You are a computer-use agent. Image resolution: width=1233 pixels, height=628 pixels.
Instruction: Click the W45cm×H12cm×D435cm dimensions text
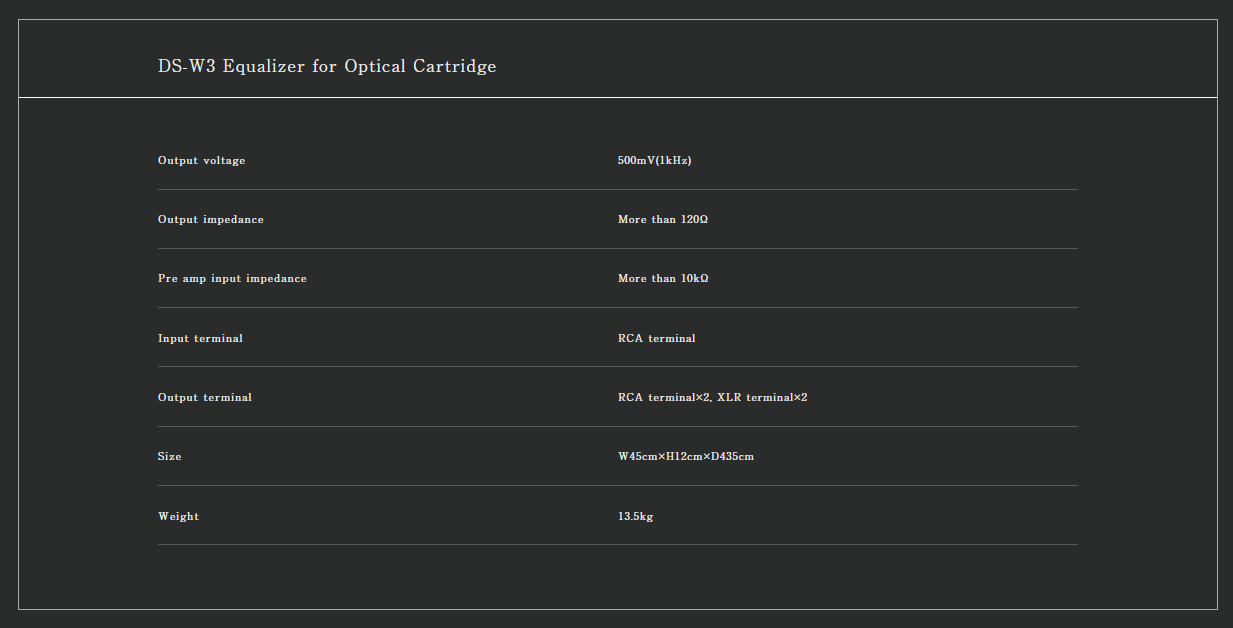pyautogui.click(x=686, y=457)
